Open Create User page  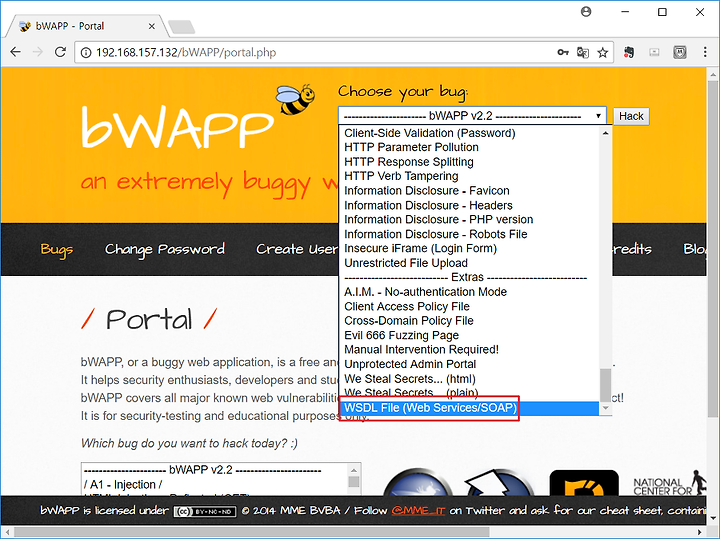pos(297,249)
